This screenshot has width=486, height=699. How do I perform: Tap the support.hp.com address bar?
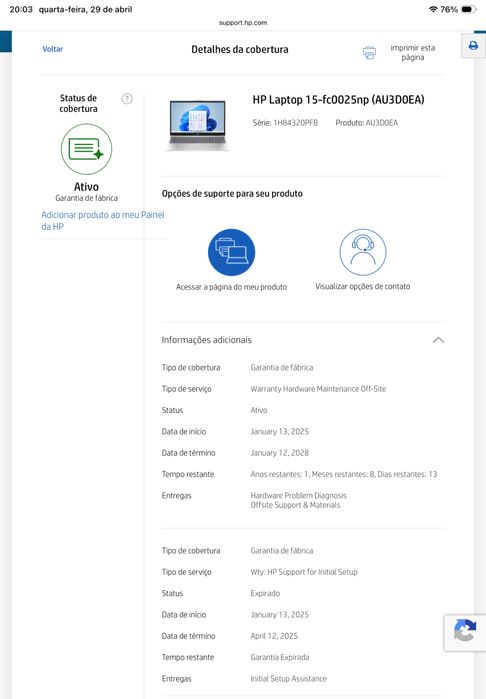click(243, 23)
